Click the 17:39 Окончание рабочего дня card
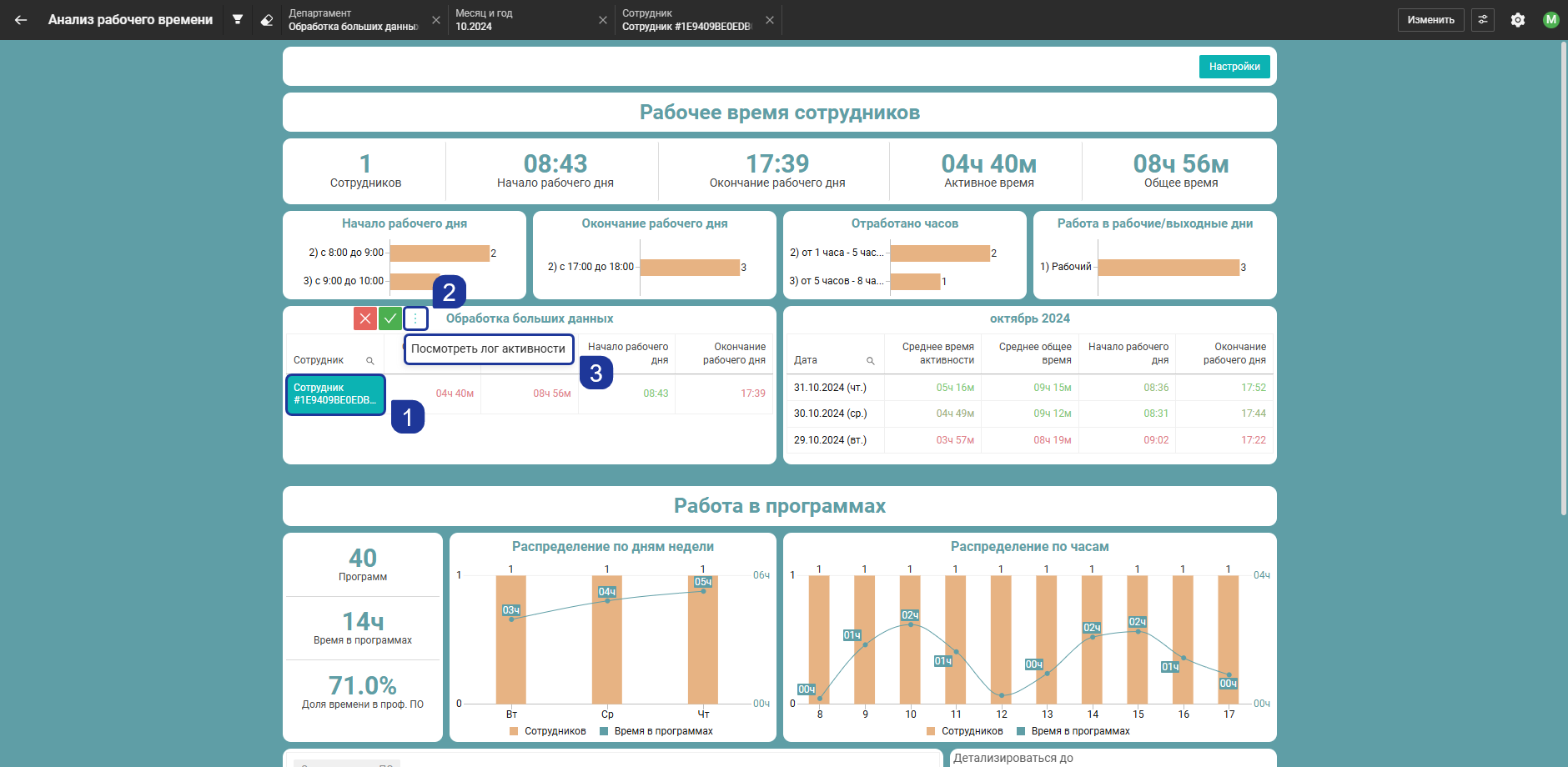This screenshot has height=767, width=1568. point(777,171)
